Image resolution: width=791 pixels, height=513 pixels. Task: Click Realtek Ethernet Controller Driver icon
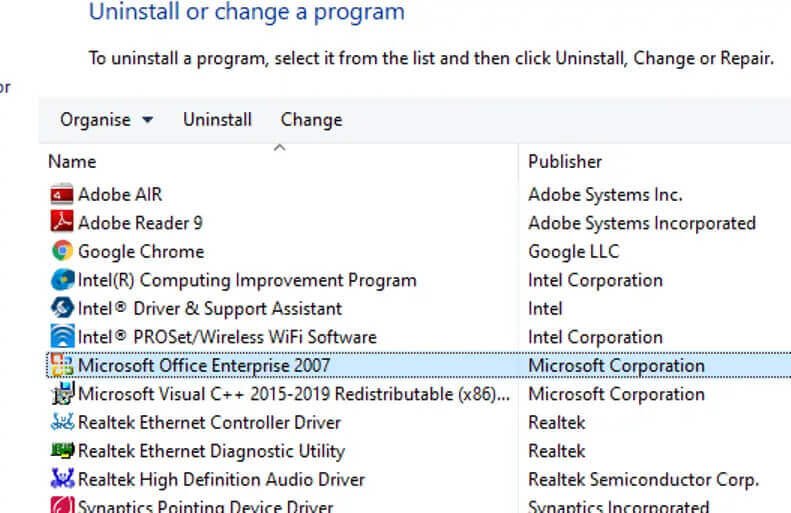click(62, 422)
